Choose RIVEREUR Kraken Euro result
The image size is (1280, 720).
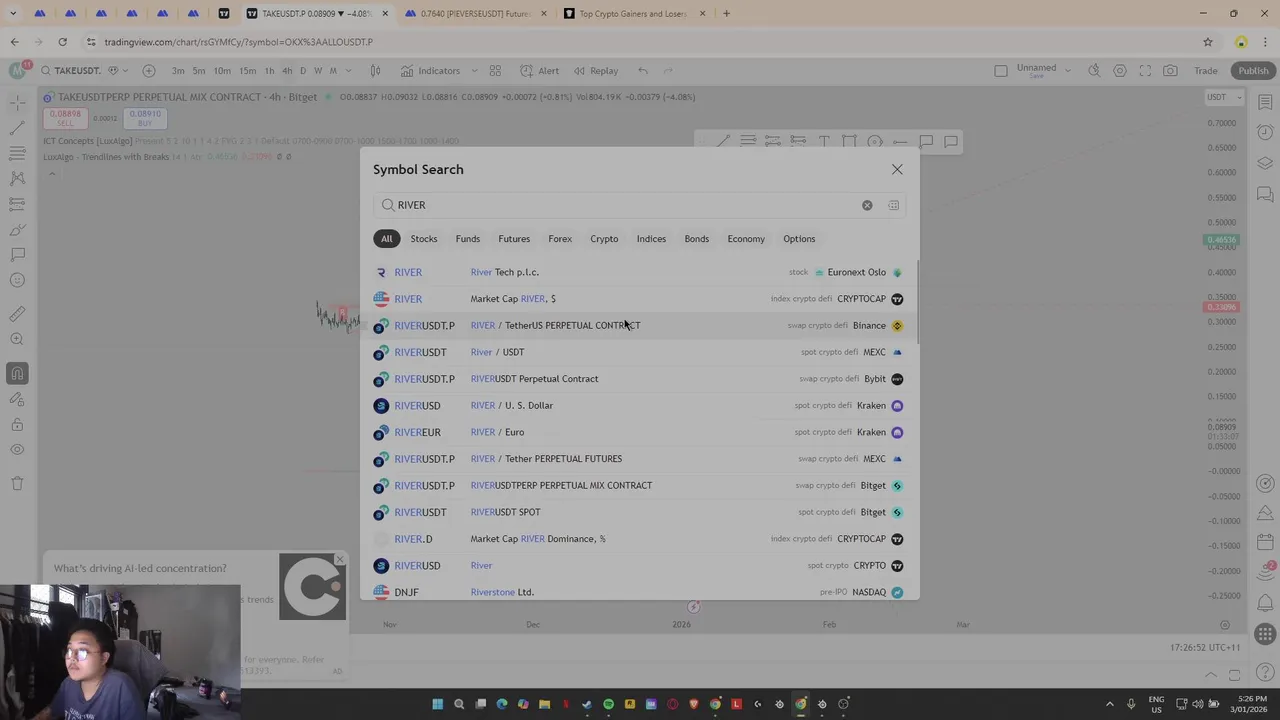tap(638, 432)
